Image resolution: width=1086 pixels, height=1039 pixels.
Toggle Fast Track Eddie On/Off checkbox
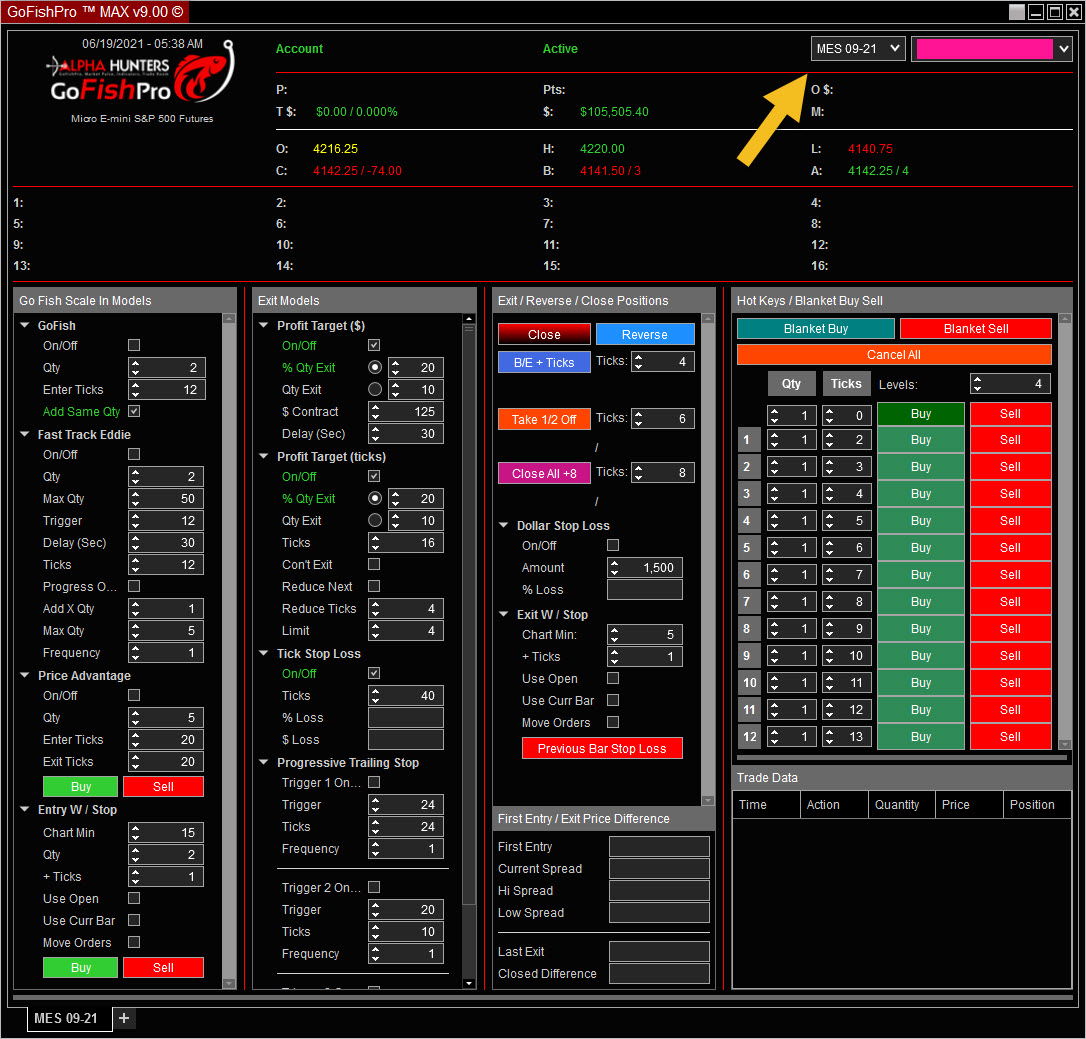coord(134,454)
